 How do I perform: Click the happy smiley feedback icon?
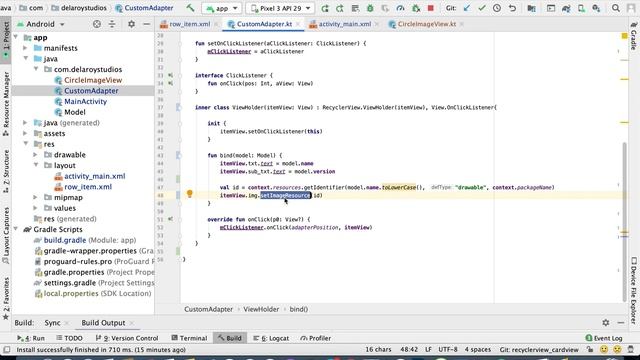(604, 350)
